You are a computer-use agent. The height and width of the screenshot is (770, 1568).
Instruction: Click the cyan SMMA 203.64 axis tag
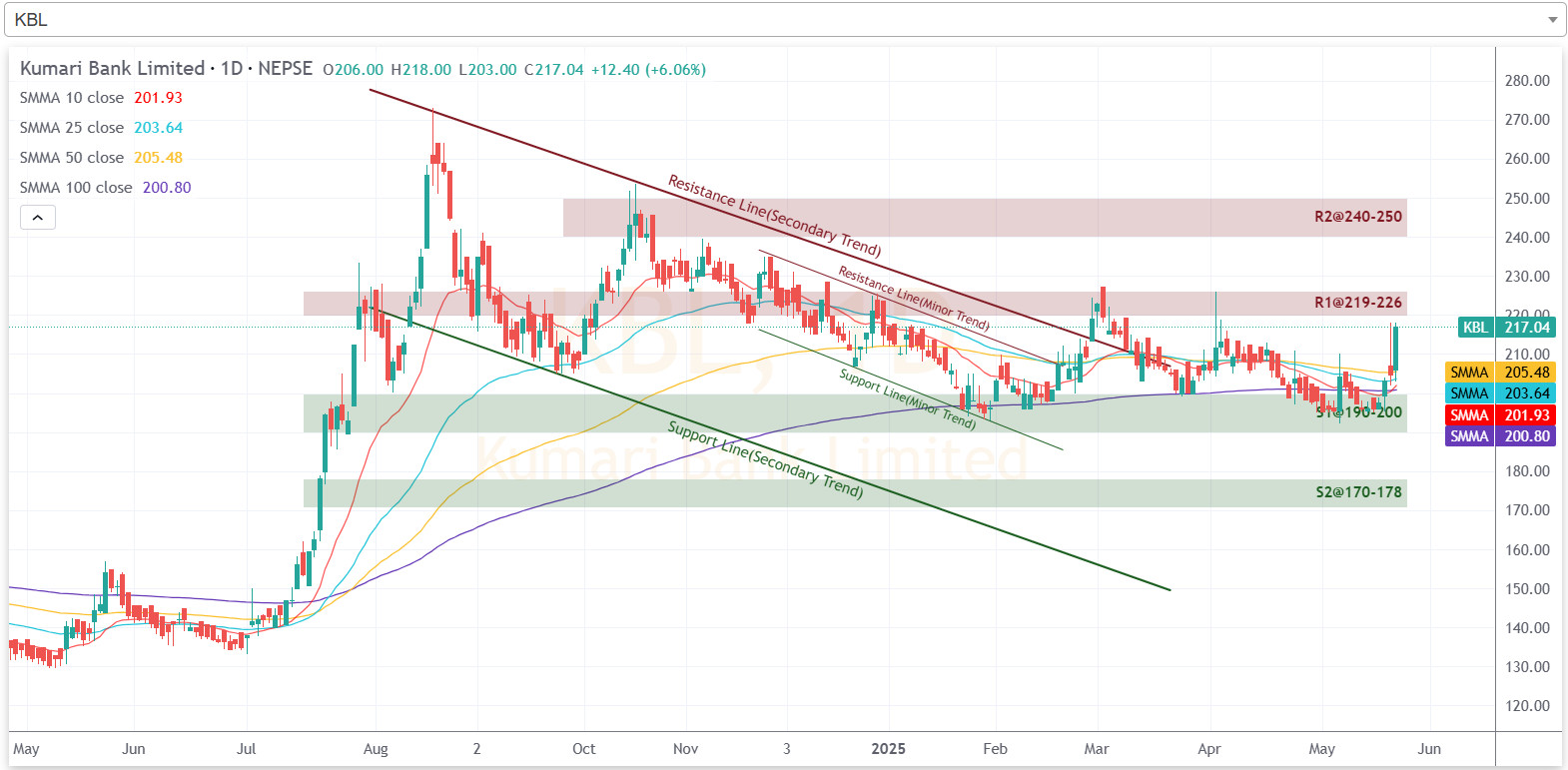point(1500,393)
